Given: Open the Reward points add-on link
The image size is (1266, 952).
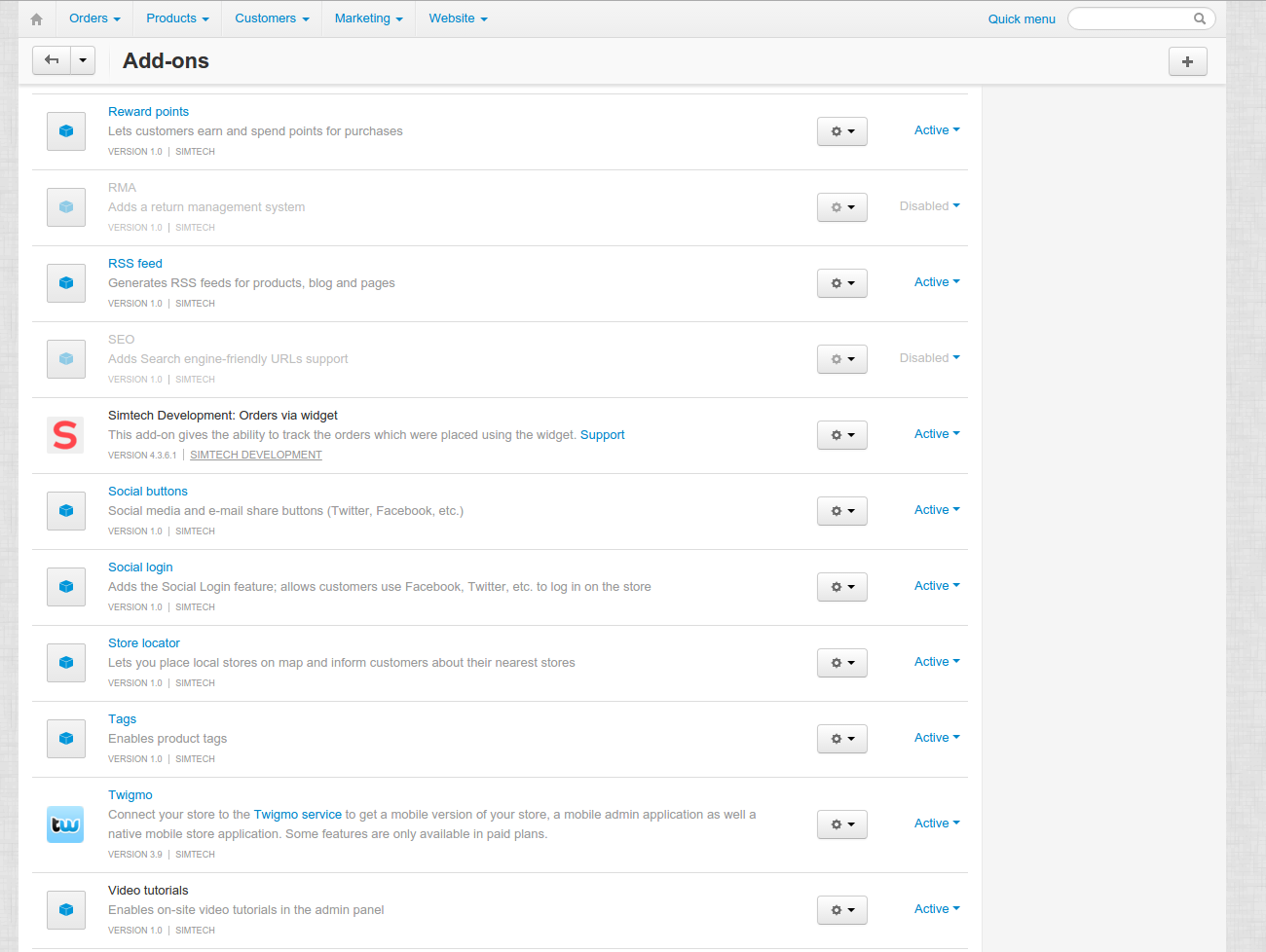Looking at the screenshot, I should [148, 112].
